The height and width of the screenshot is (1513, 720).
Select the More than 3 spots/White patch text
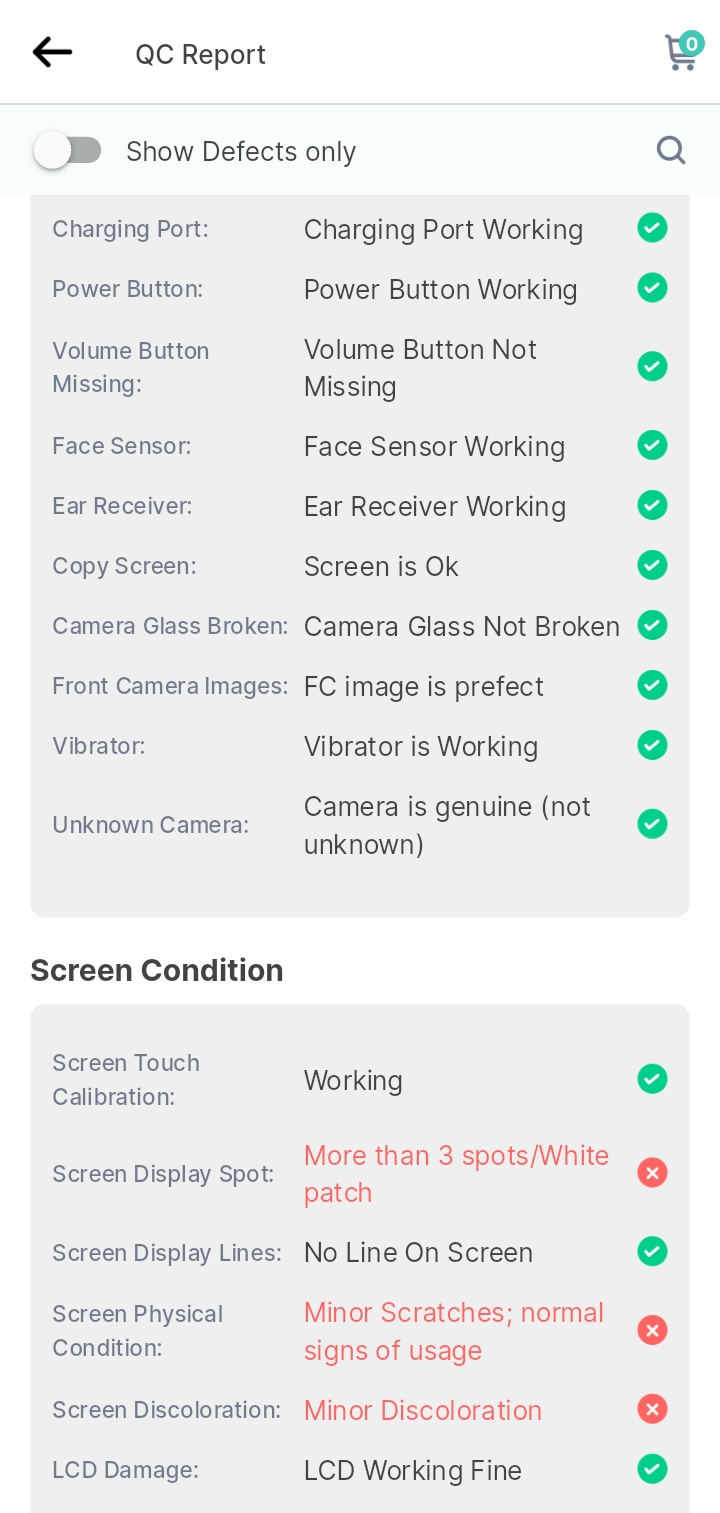pyautogui.click(x=456, y=1174)
